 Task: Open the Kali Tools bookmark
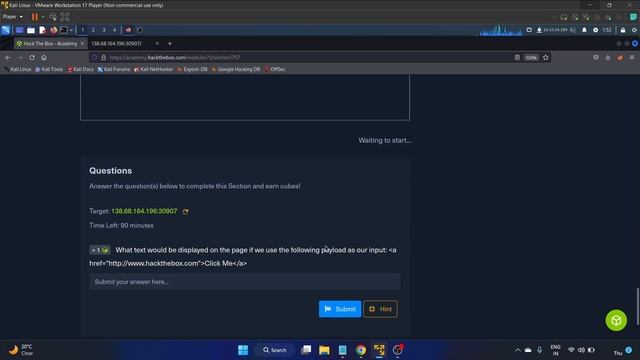pyautogui.click(x=49, y=69)
